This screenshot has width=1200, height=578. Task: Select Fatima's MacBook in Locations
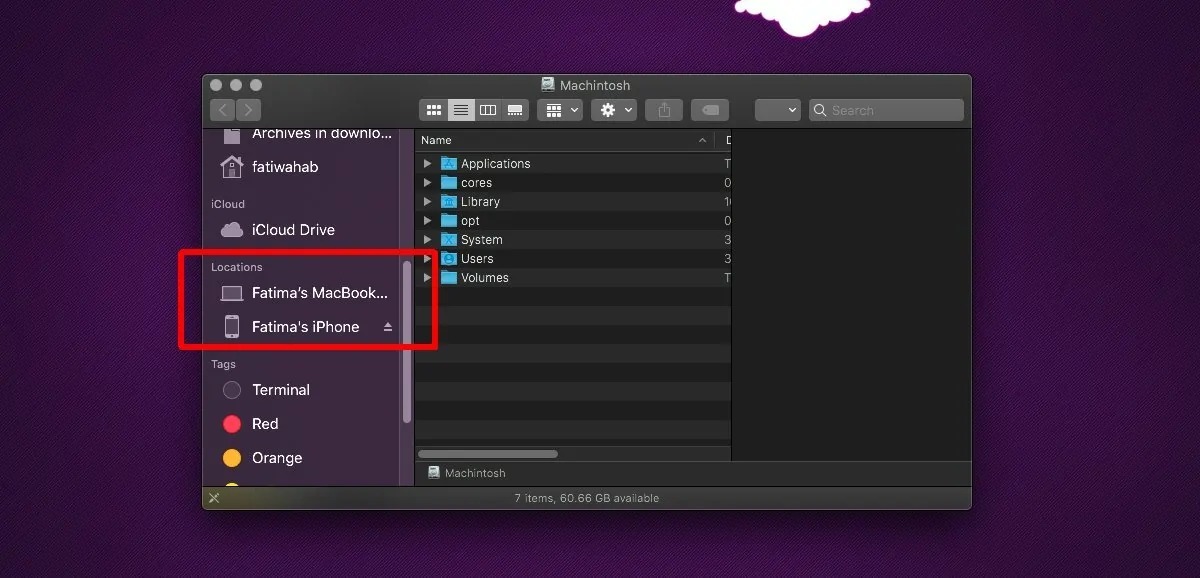click(318, 293)
